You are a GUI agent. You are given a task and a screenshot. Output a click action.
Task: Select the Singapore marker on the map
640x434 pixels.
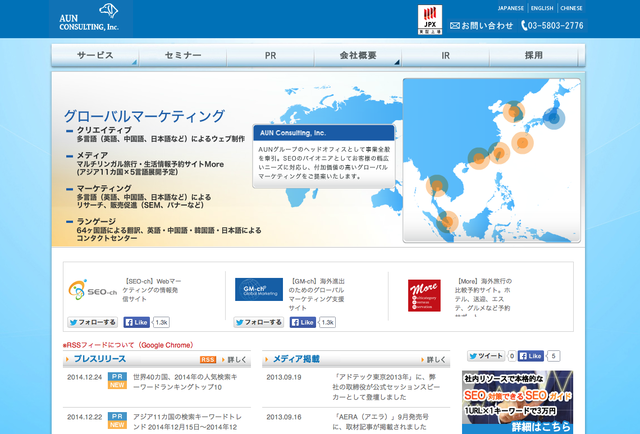447,222
